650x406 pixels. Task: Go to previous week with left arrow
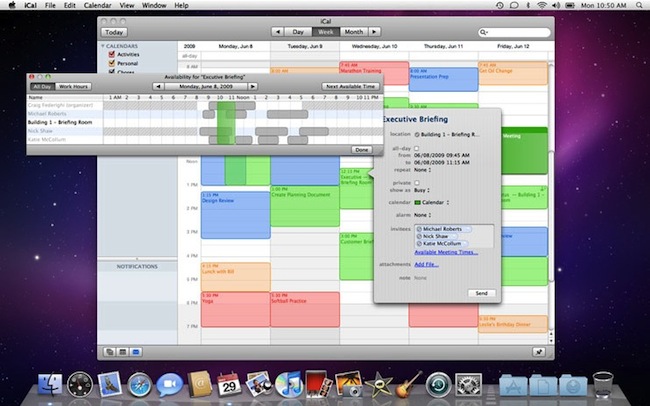click(x=278, y=32)
